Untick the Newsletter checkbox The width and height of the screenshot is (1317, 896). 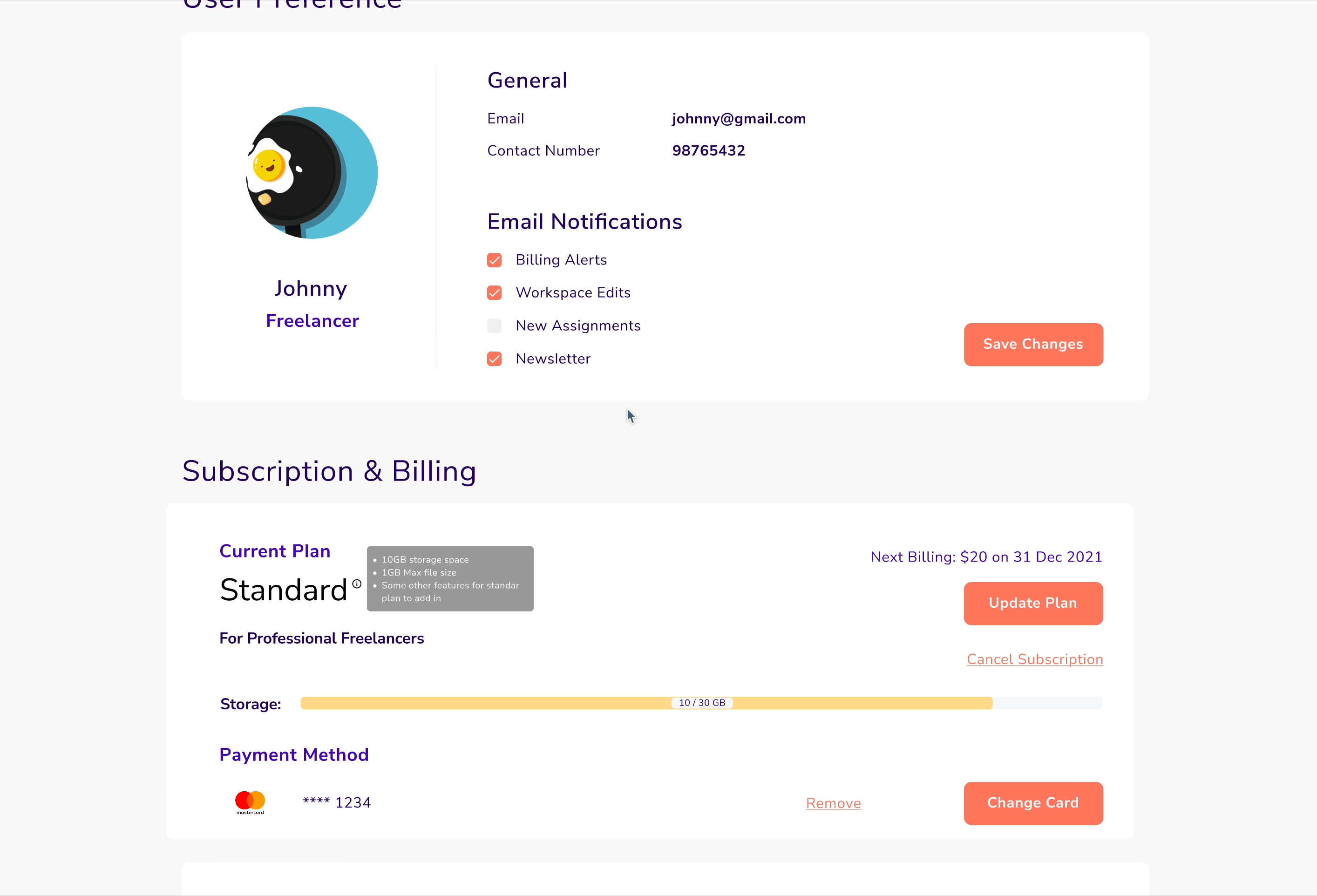(494, 359)
